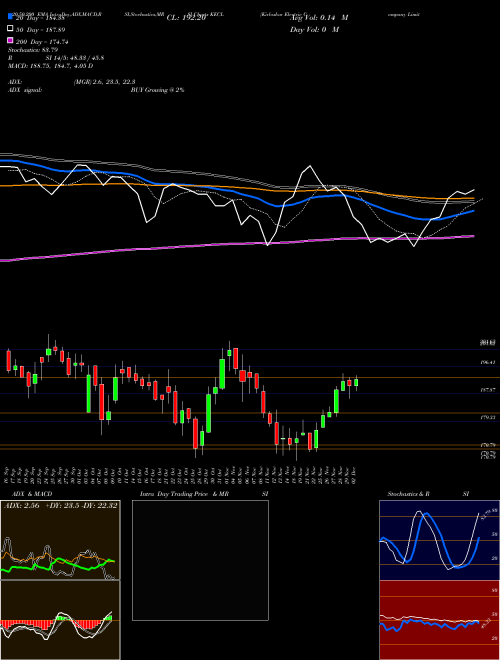Click the ADX indicator chart panel
The height and width of the screenshot is (660, 500).
pyautogui.click(x=60, y=540)
